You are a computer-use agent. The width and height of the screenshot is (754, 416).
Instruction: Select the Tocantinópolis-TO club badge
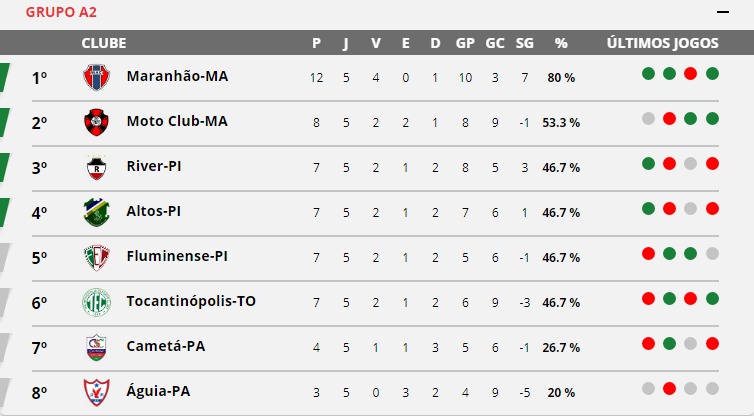pos(97,302)
